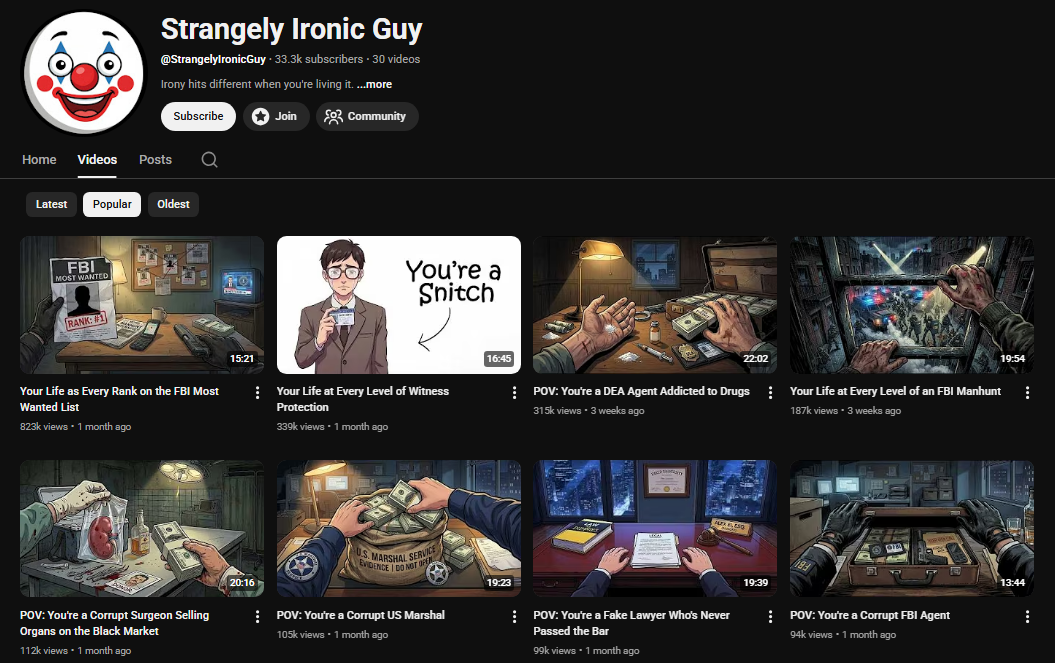This screenshot has height=663, width=1055.
Task: Enable the Latest video sort filter
Action: (x=51, y=204)
